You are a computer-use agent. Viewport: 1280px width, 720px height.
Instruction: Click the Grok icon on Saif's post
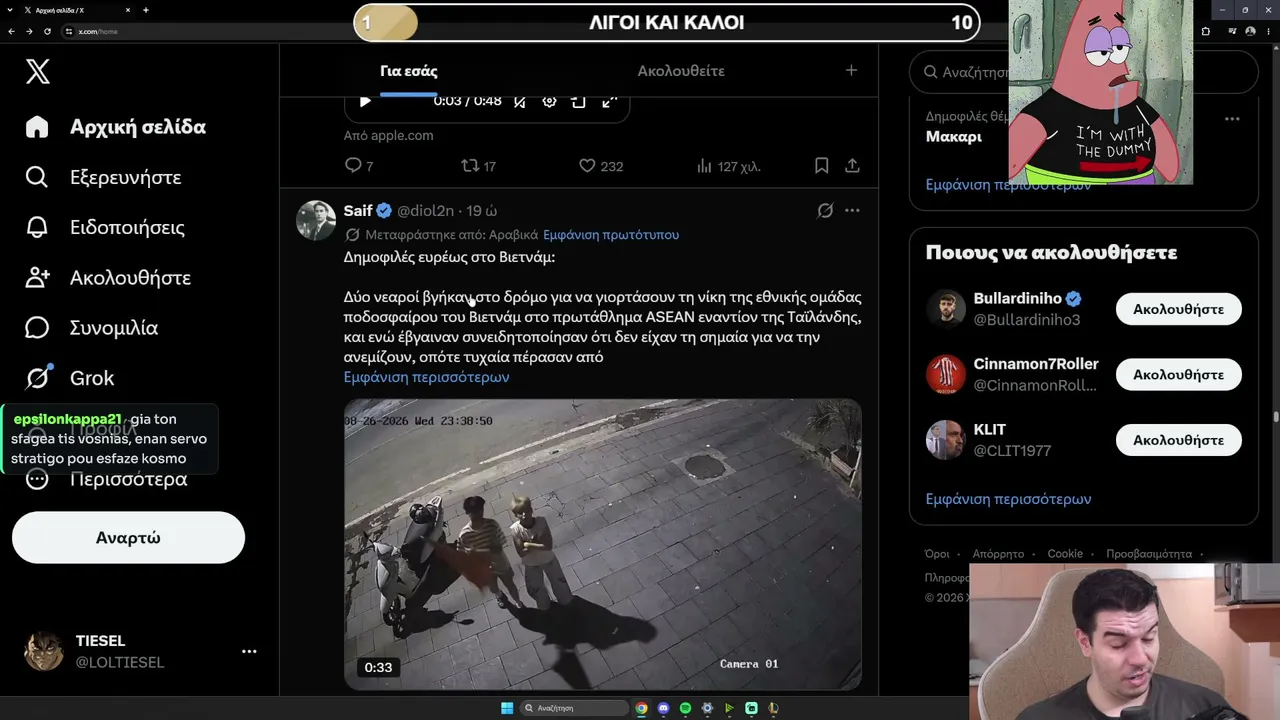point(825,210)
